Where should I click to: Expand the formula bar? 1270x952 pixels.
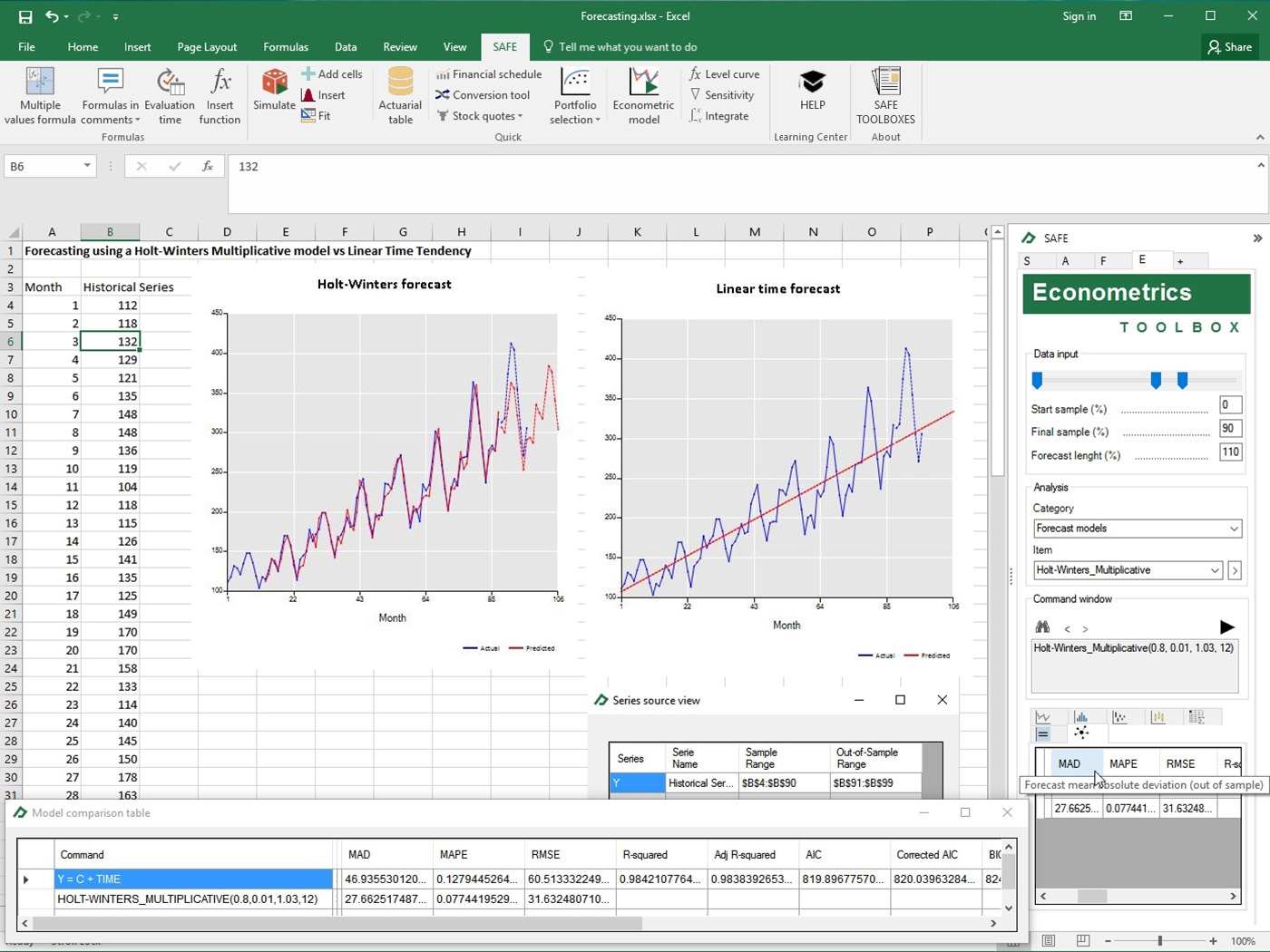(x=1261, y=166)
